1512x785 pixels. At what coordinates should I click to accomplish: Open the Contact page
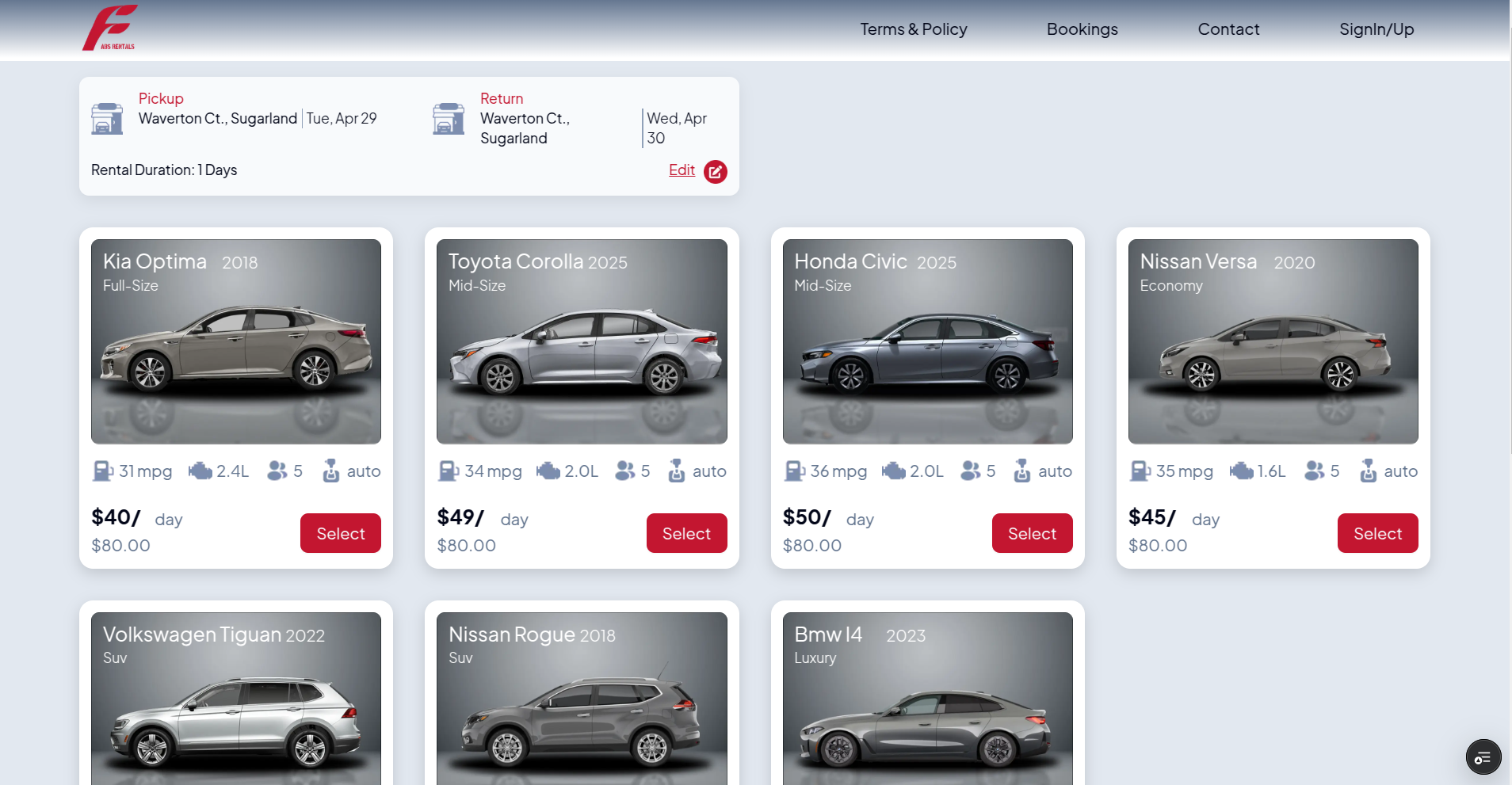tap(1228, 29)
